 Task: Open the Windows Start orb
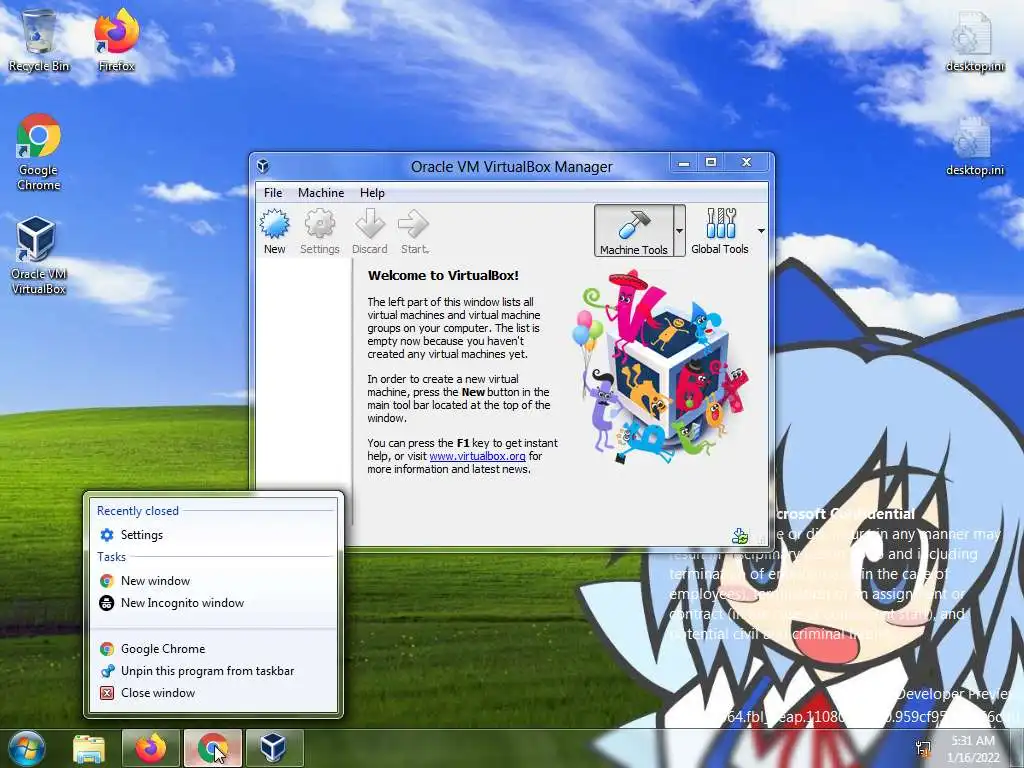click(x=27, y=748)
